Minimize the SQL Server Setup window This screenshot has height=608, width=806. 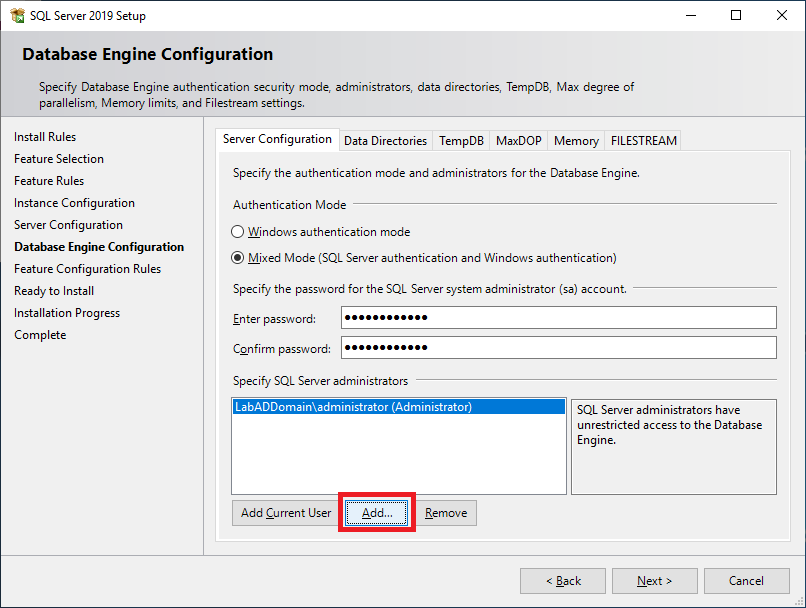tap(690, 15)
